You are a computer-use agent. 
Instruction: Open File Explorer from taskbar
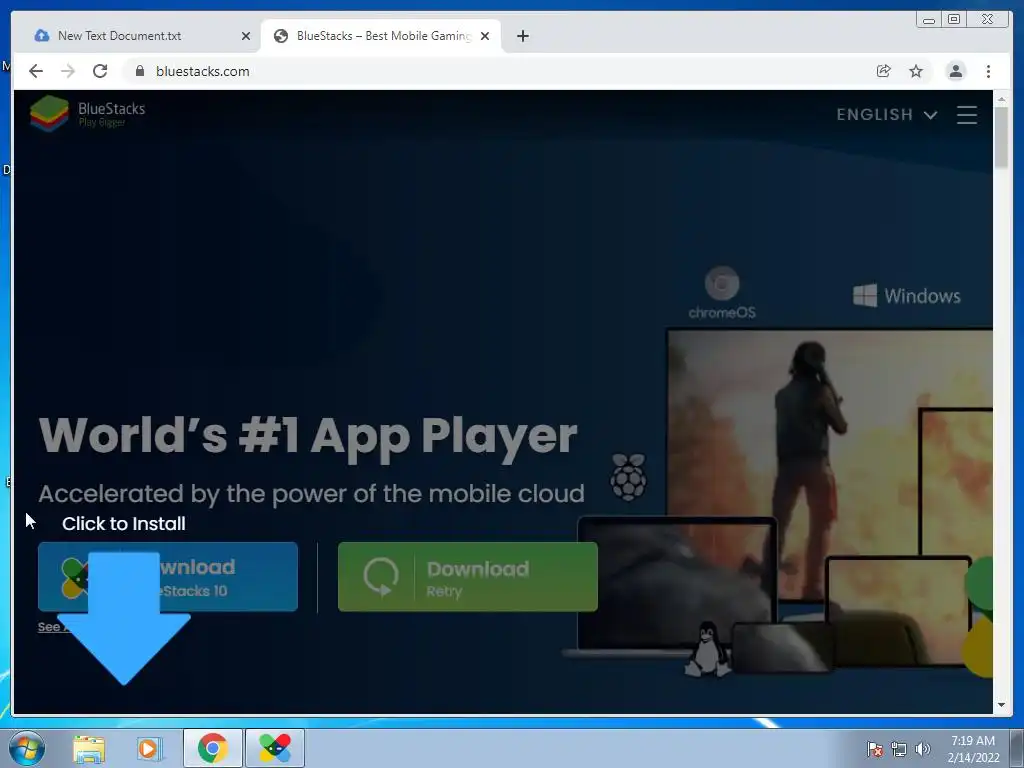point(89,749)
